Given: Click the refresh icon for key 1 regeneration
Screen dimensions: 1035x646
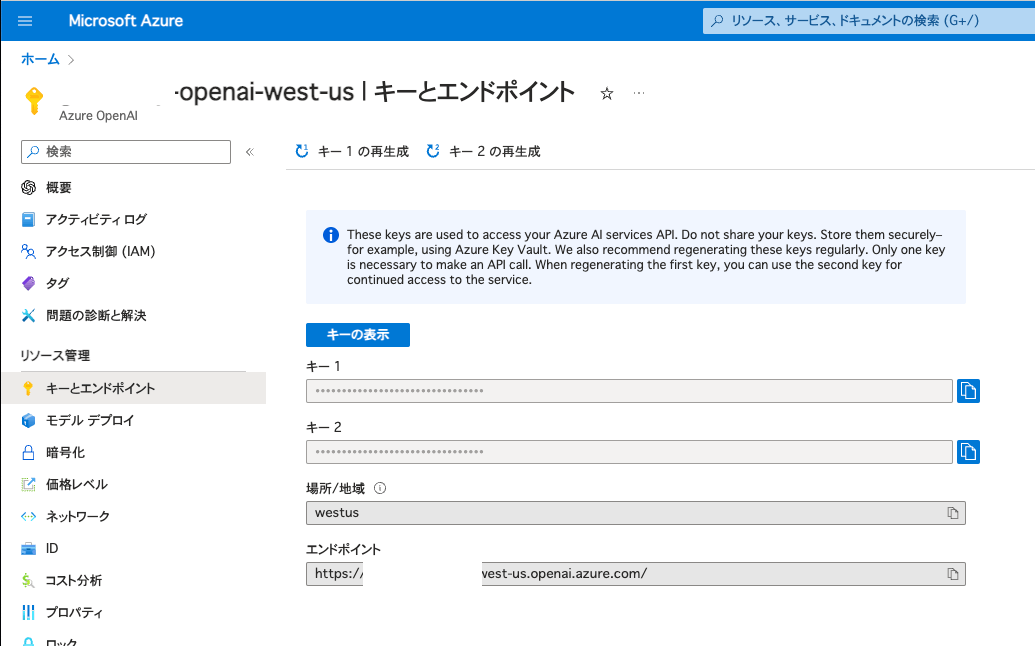Looking at the screenshot, I should pyautogui.click(x=302, y=151).
